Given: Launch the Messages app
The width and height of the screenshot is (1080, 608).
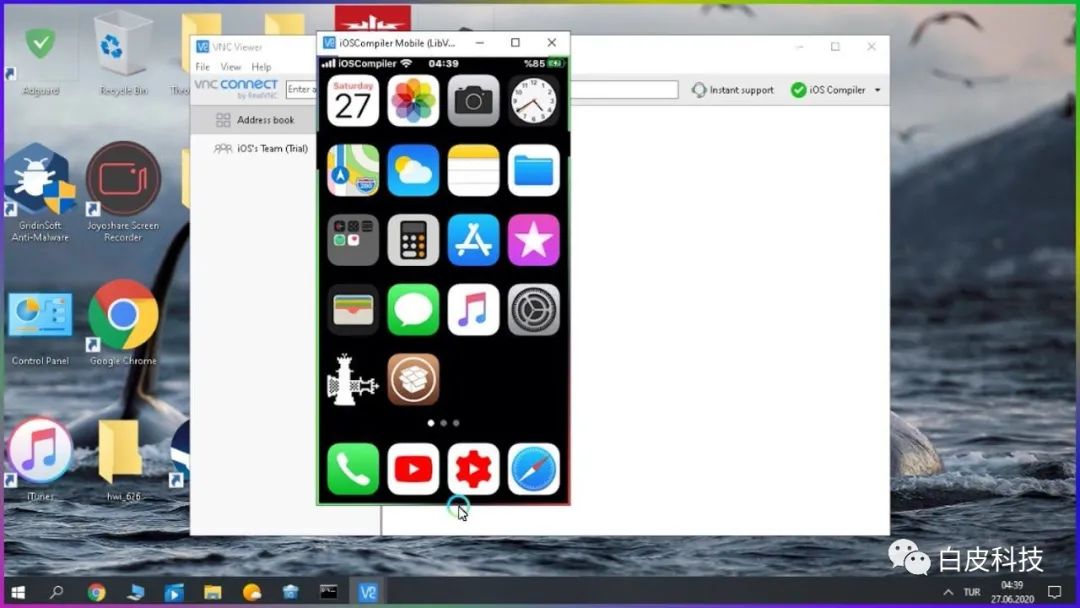Looking at the screenshot, I should coord(413,310).
